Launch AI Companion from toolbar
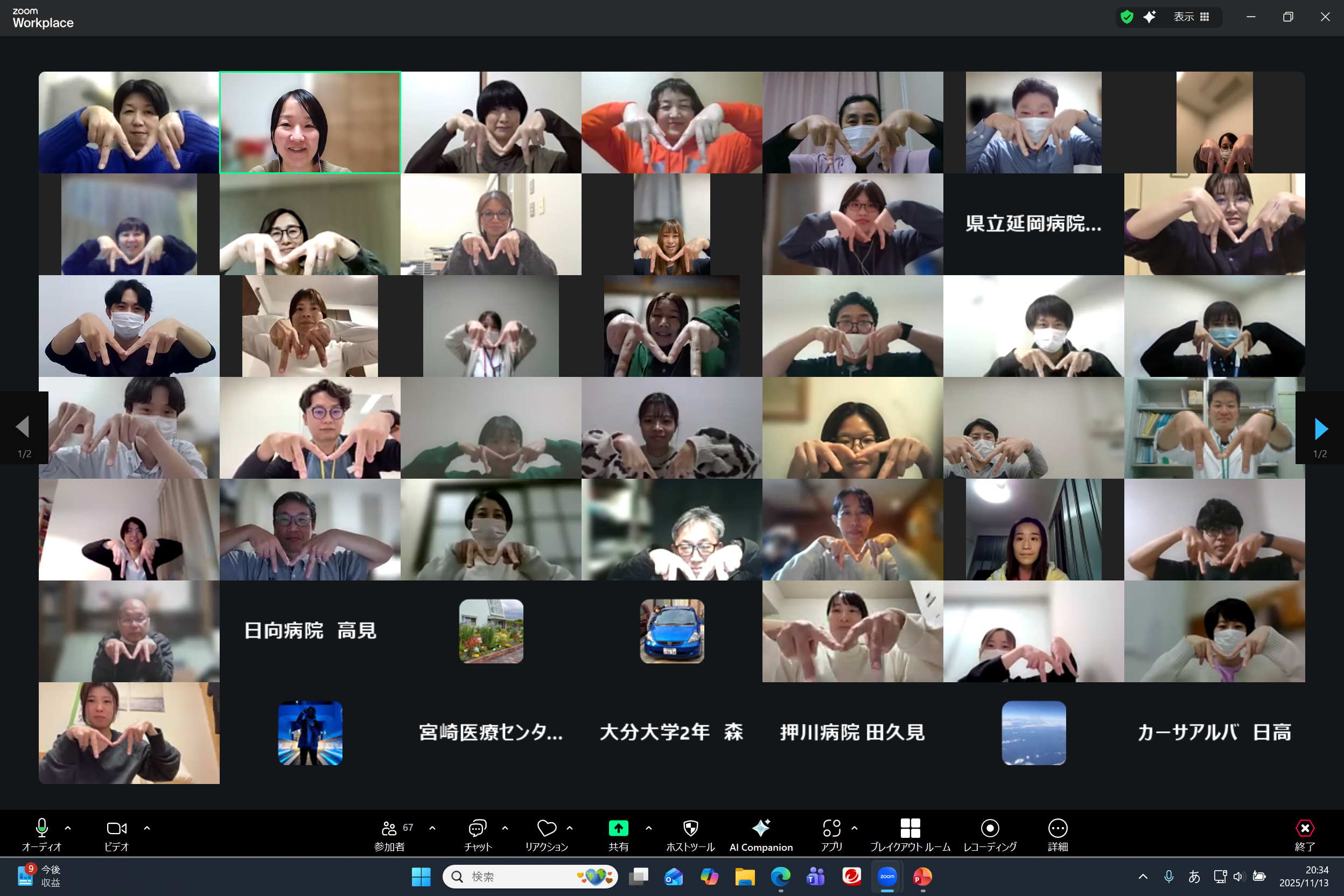The width and height of the screenshot is (1344, 896). [760, 828]
